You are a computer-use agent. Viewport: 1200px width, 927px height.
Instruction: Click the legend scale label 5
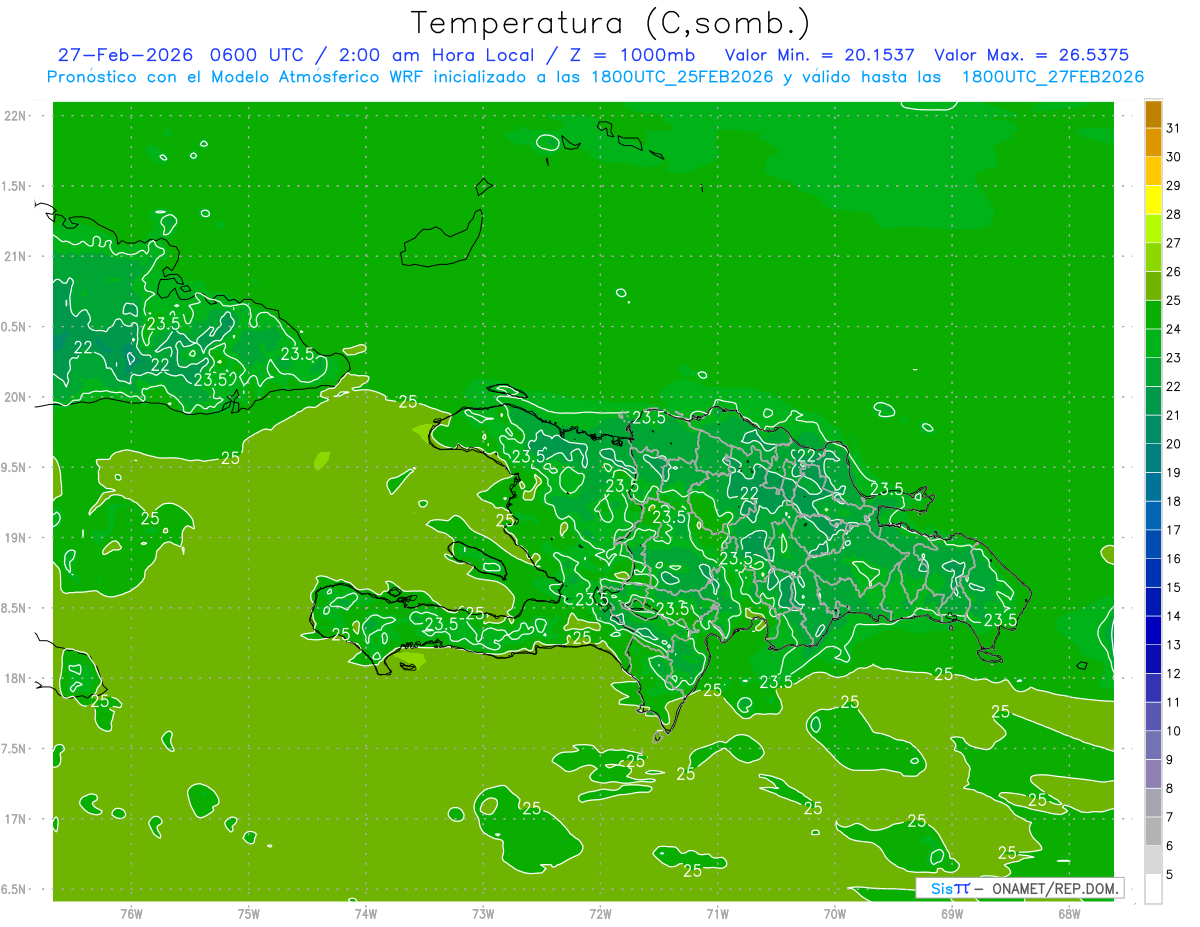pyautogui.click(x=1170, y=874)
